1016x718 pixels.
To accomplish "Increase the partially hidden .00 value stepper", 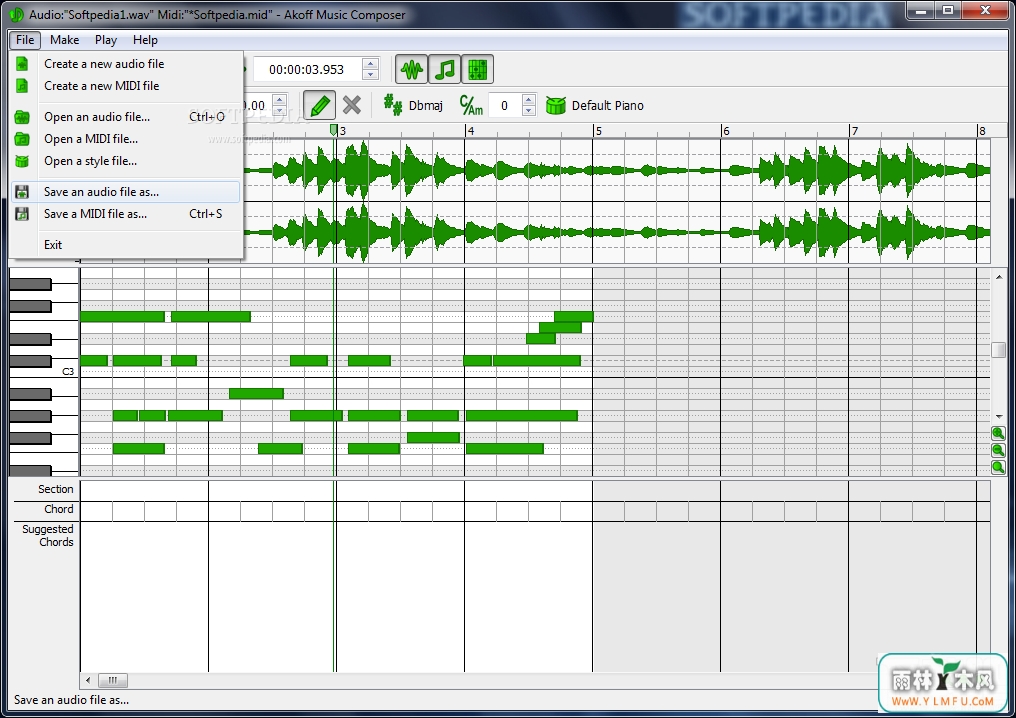I will point(280,100).
